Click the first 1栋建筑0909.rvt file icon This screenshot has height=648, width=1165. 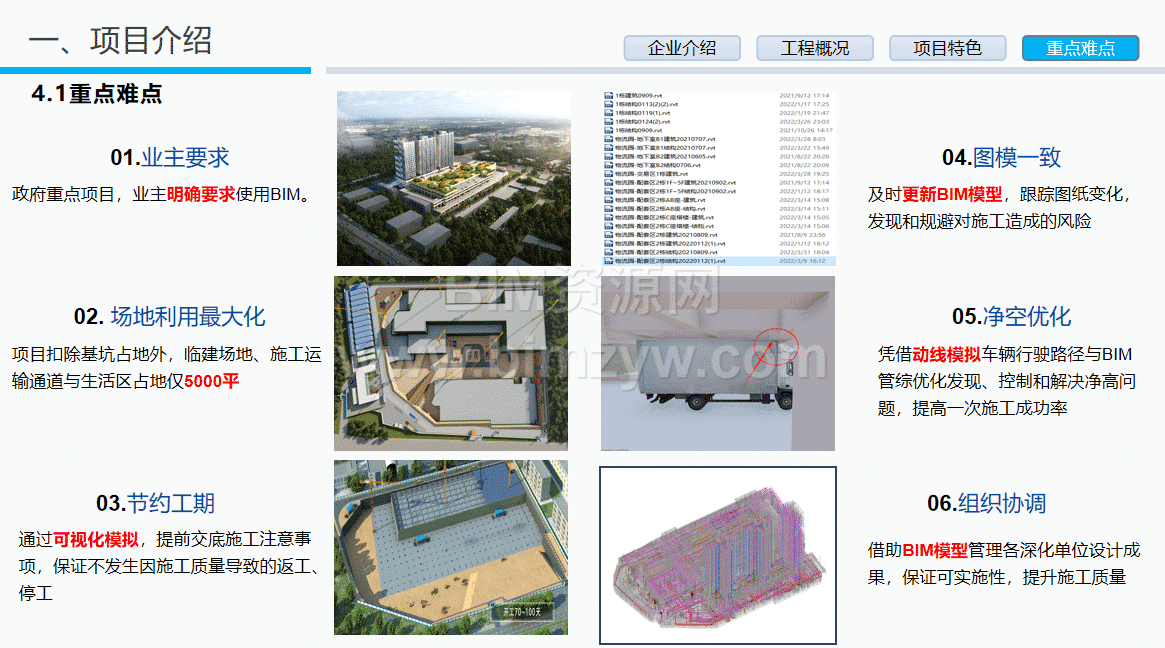(608, 96)
